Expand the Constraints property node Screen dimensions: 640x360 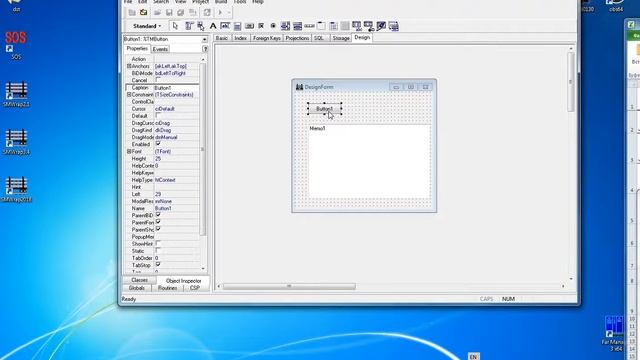pyautogui.click(x=129, y=95)
